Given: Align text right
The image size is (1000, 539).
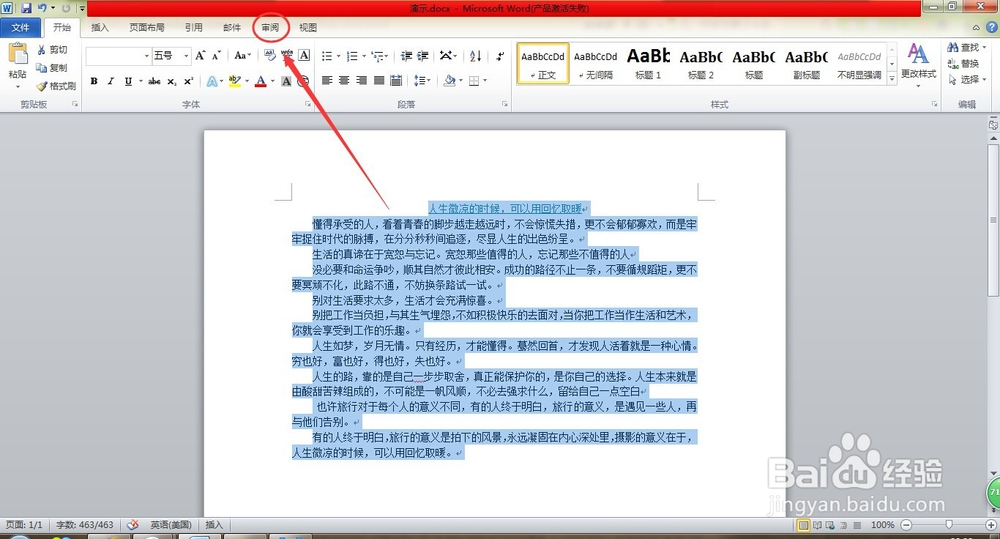Looking at the screenshot, I should (x=362, y=80).
